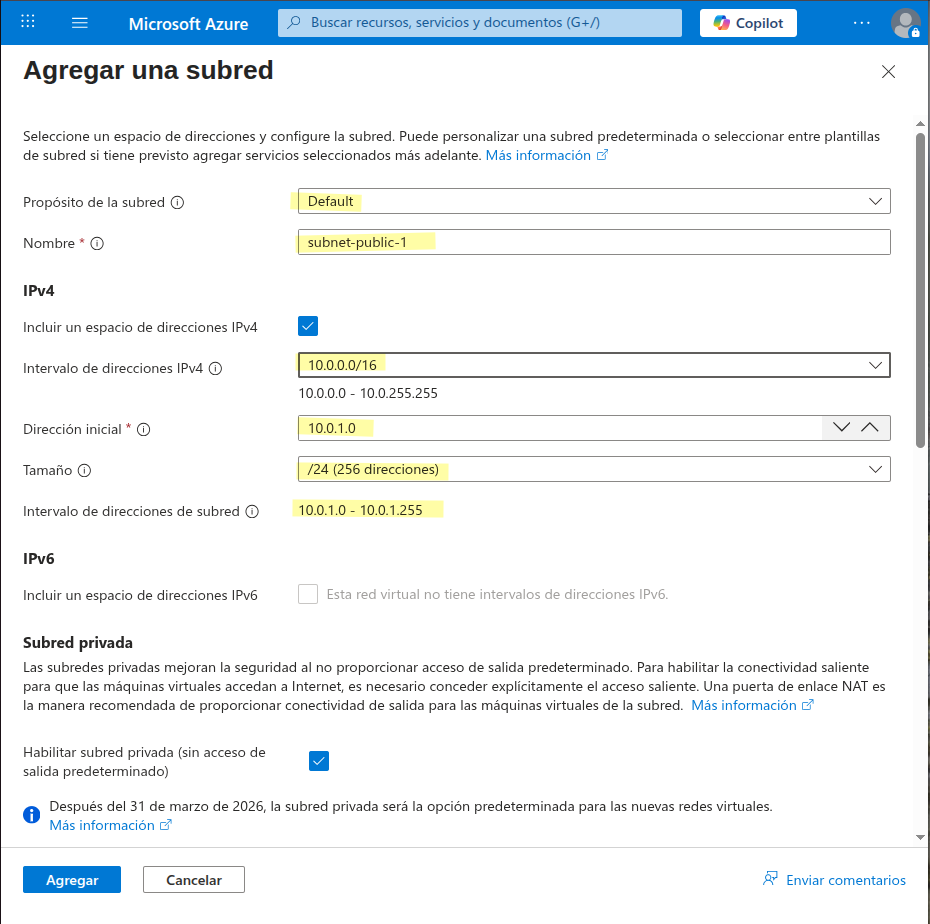
Task: Increase Dirección inicial with up arrow
Action: [x=870, y=428]
